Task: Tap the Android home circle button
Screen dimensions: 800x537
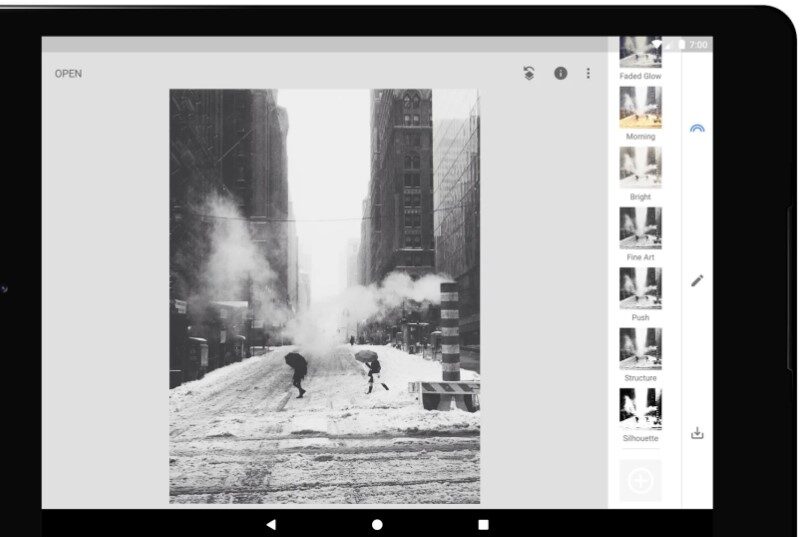Action: [x=377, y=524]
